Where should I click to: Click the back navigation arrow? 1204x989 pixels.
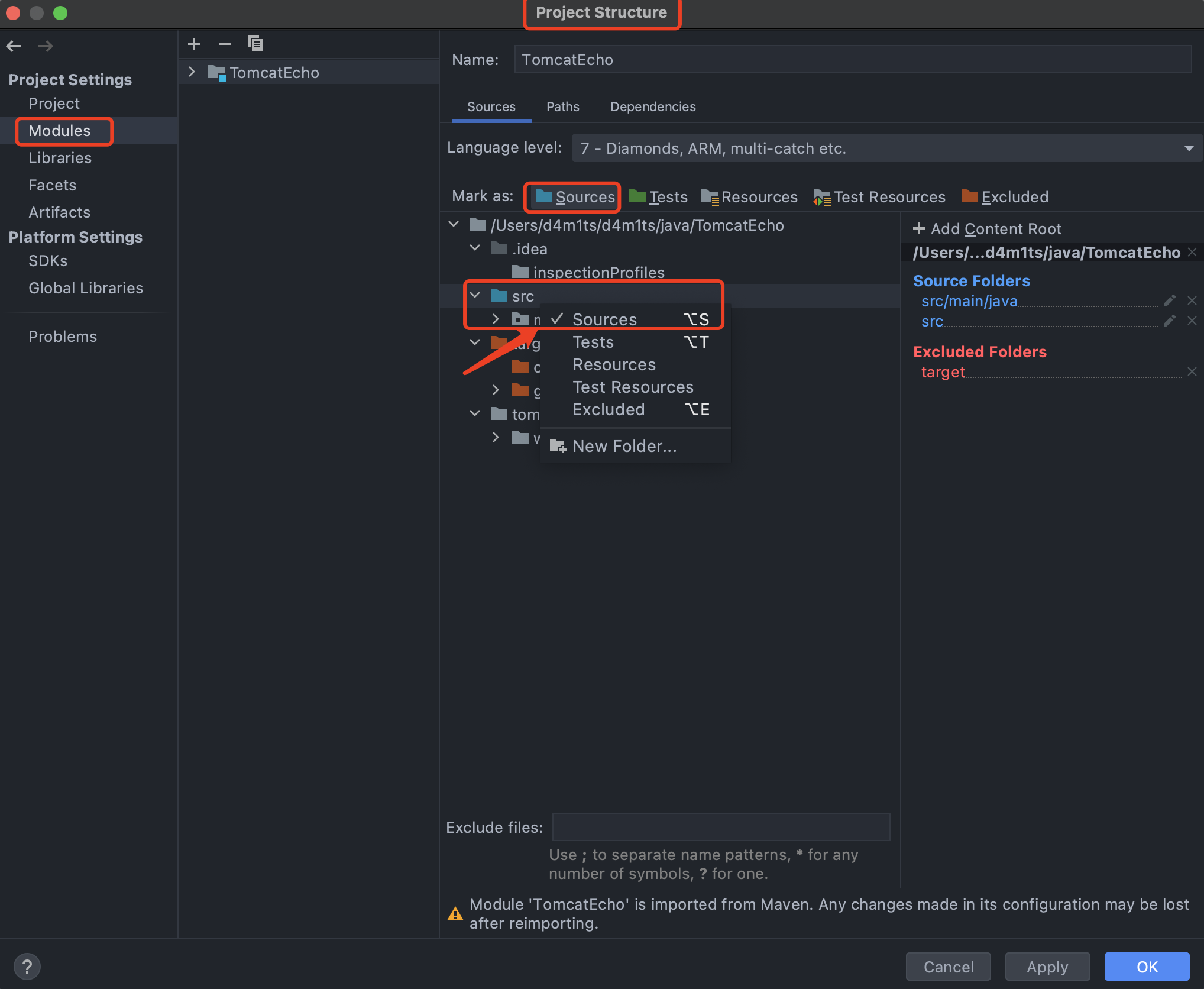pyautogui.click(x=14, y=46)
